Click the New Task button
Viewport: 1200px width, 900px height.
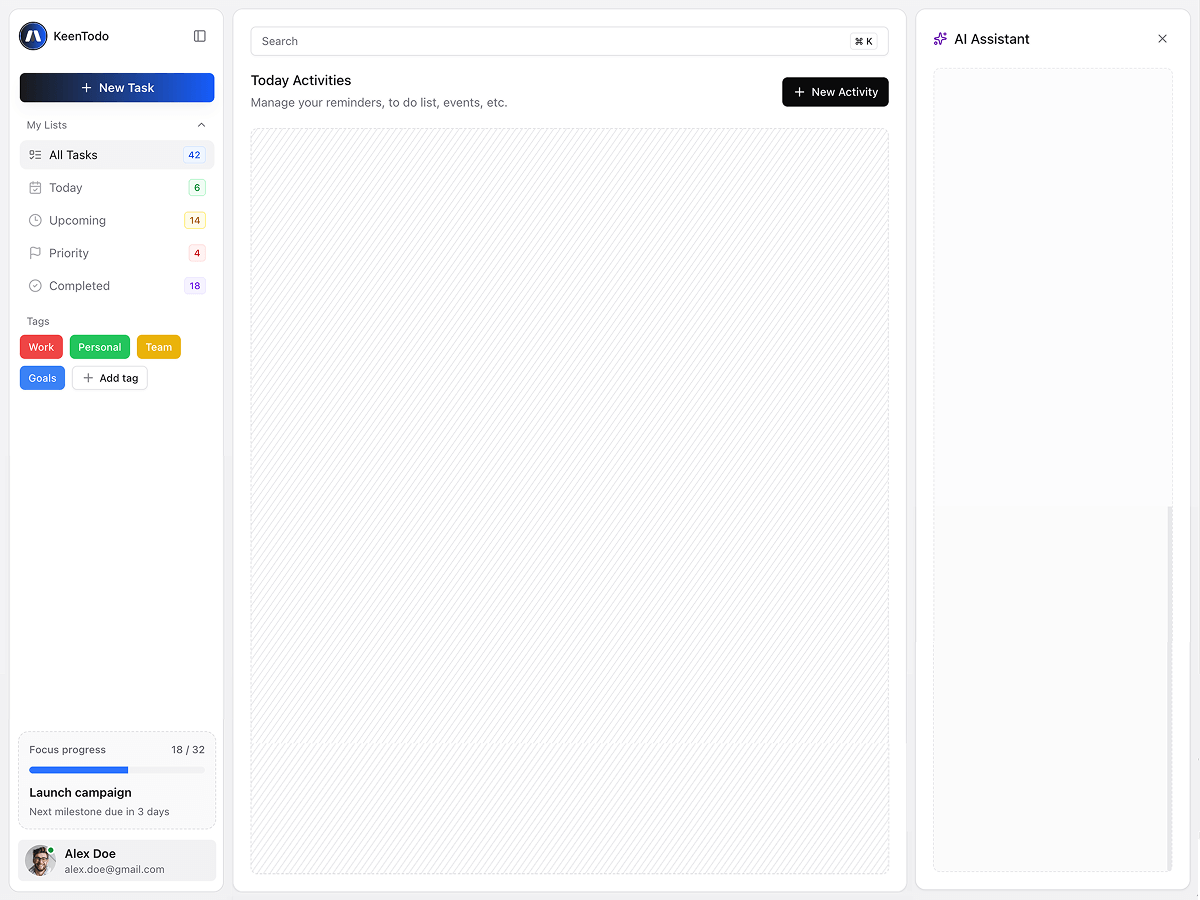click(117, 88)
